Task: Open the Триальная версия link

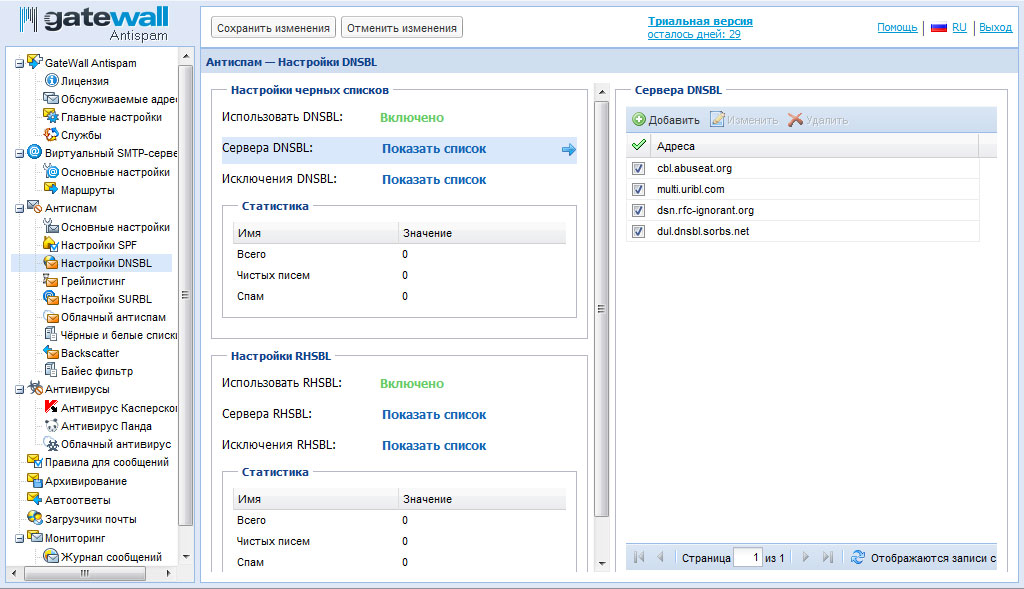Action: pos(700,21)
